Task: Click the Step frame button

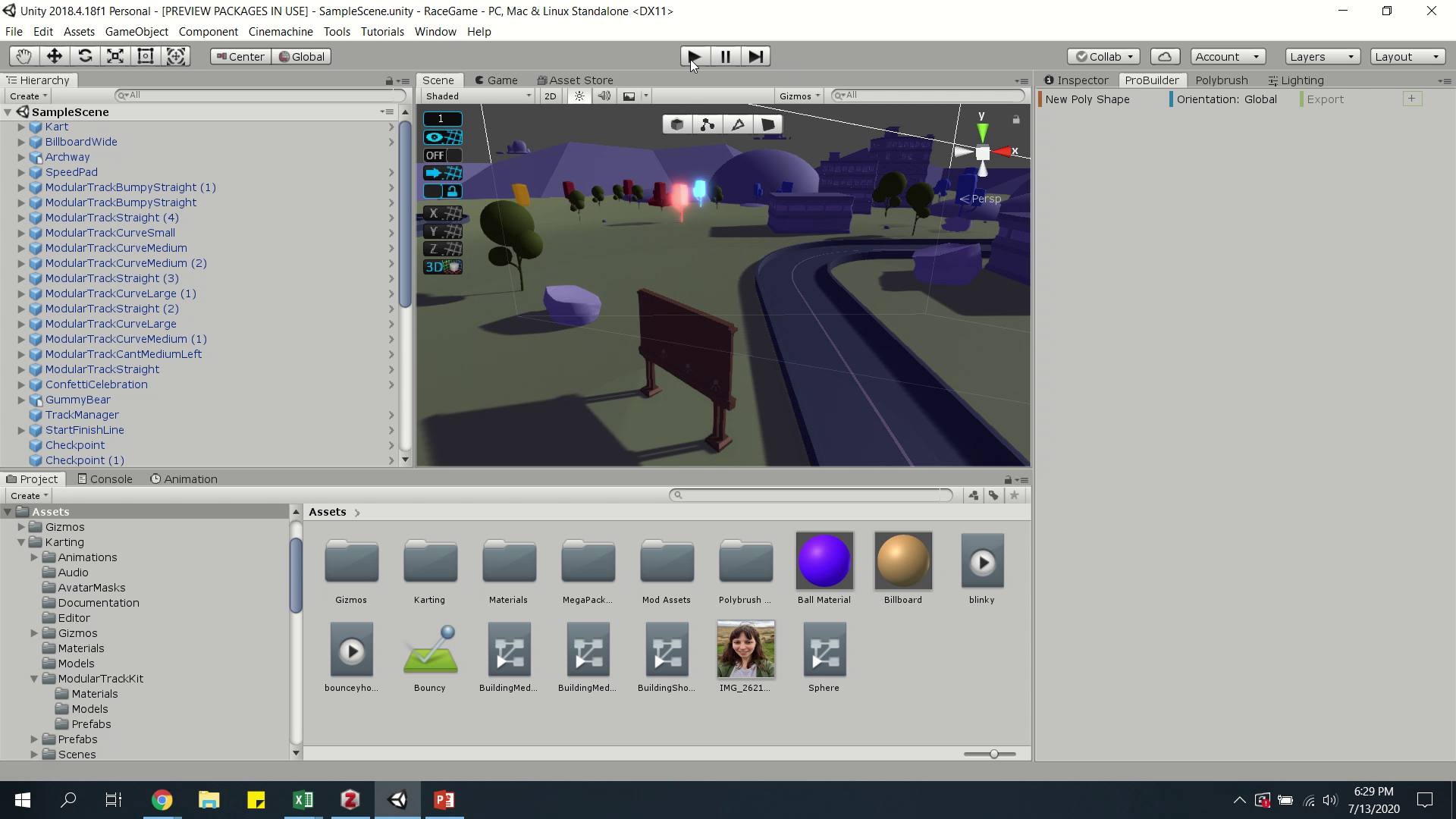Action: point(755,56)
